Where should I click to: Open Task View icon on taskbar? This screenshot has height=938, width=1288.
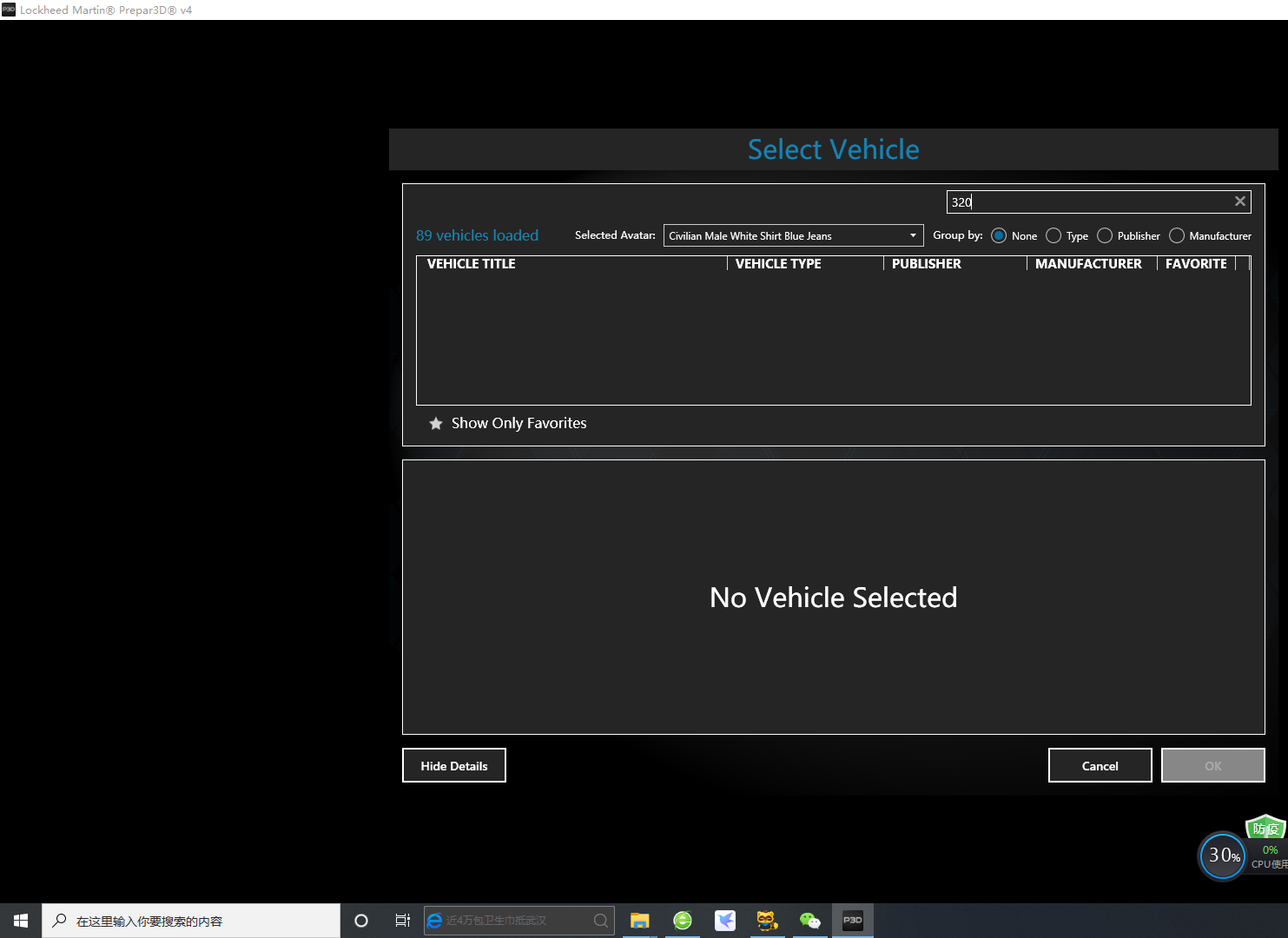pyautogui.click(x=403, y=921)
